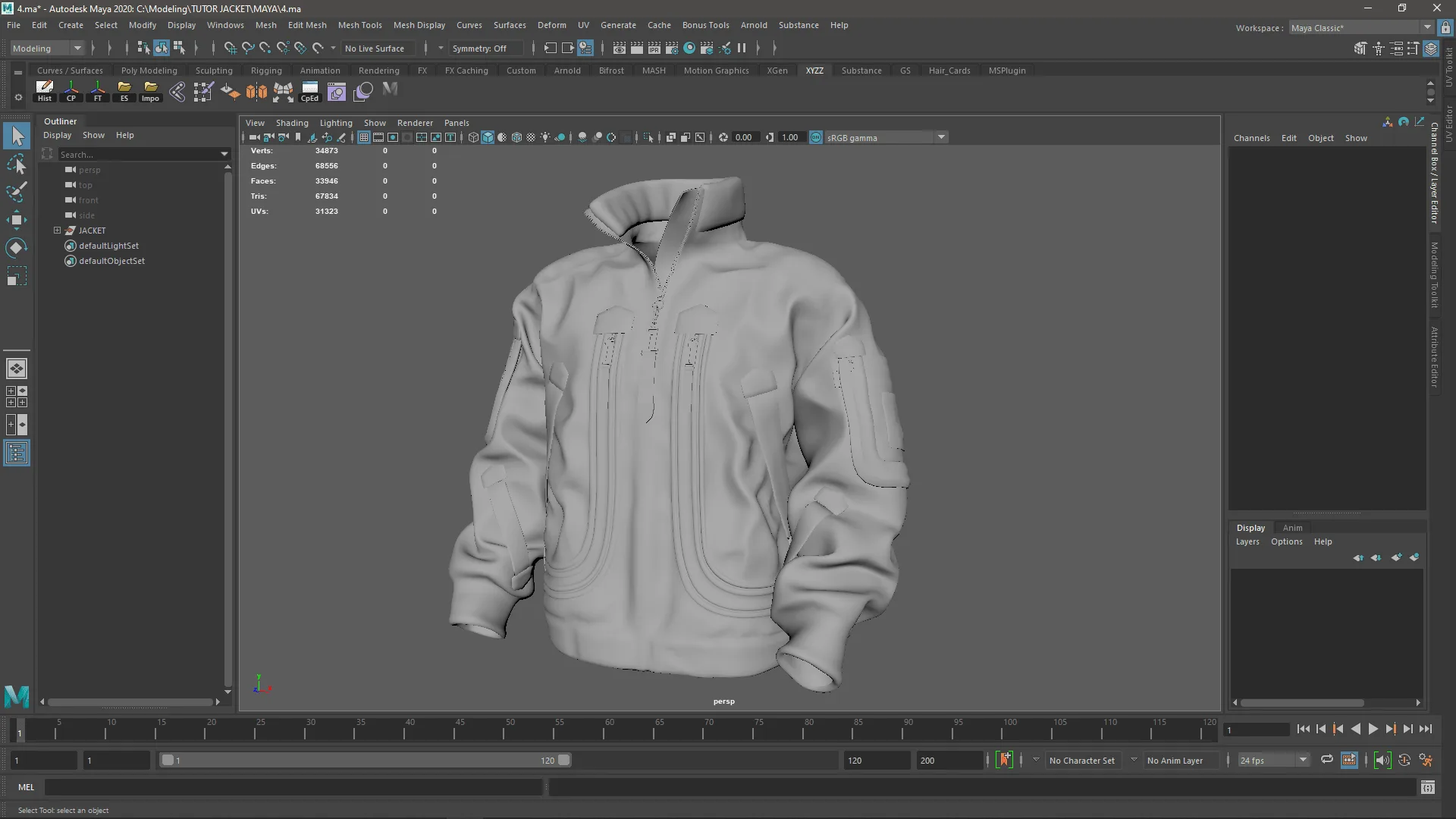The height and width of the screenshot is (819, 1456).
Task: Click the Sculpting workspace icon
Action: click(213, 70)
